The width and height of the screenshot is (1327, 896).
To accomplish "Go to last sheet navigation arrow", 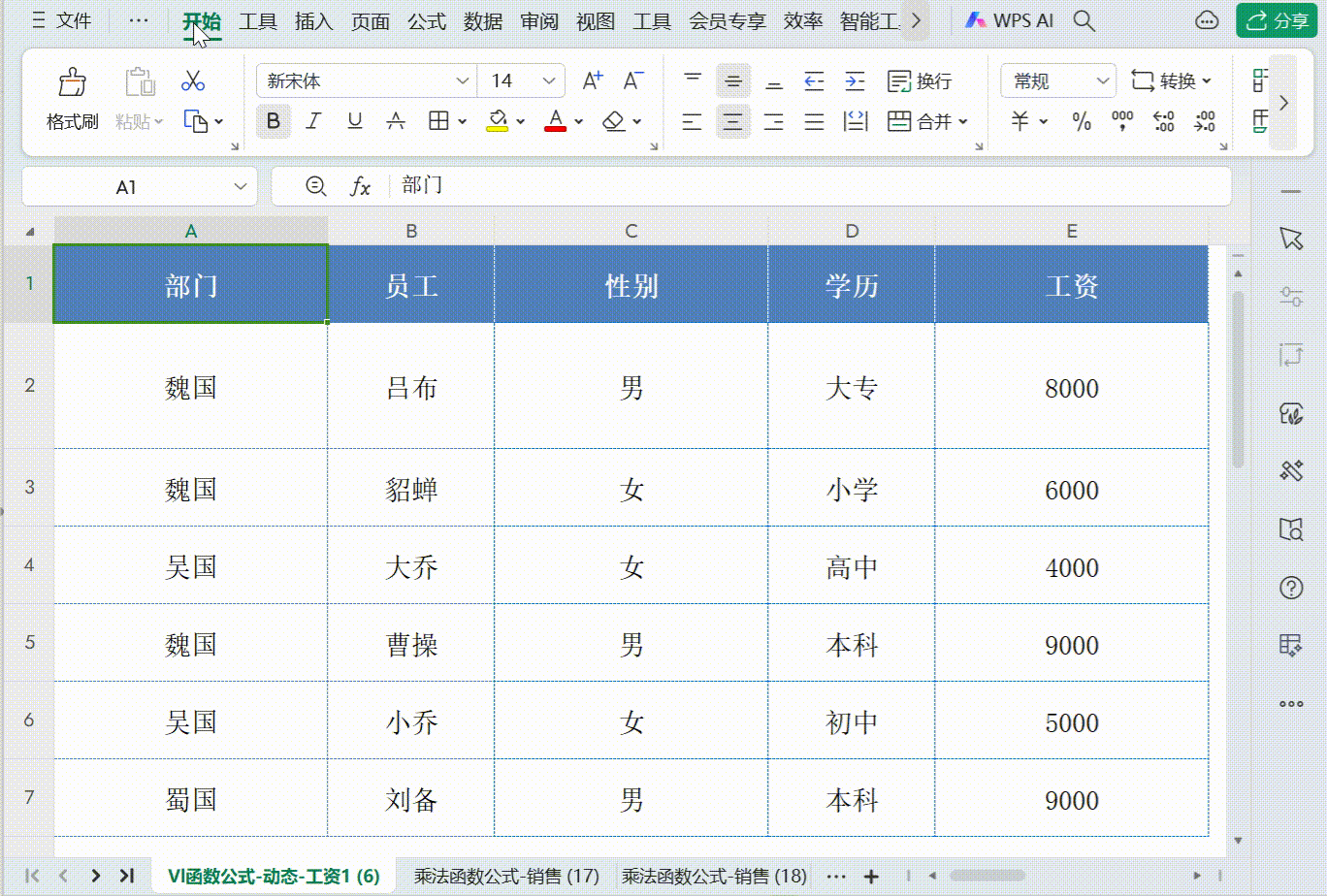I will [126, 876].
